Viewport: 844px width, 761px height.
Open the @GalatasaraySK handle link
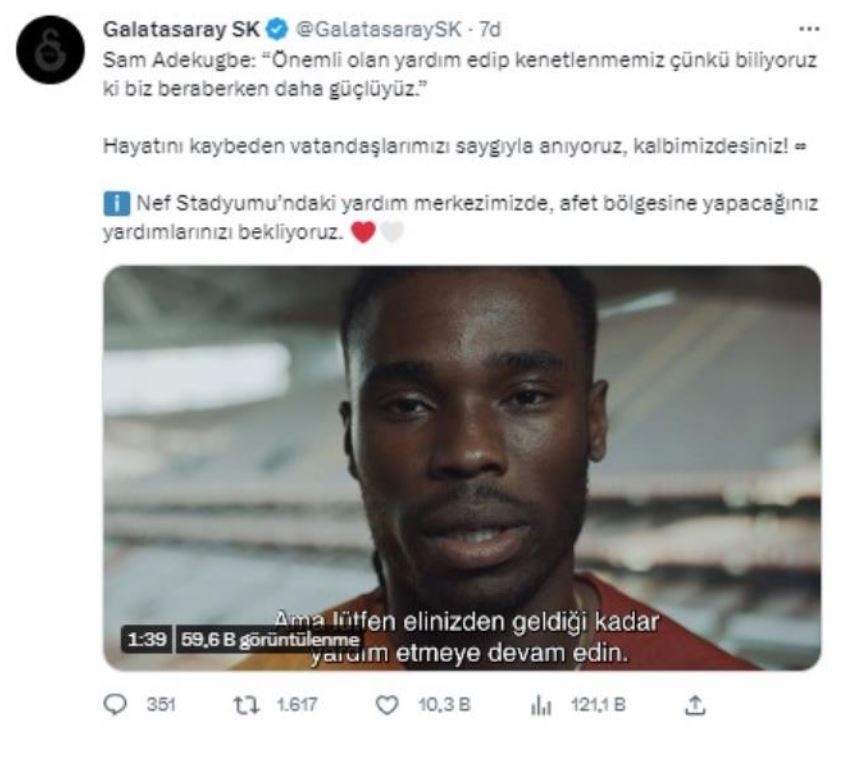coord(379,30)
